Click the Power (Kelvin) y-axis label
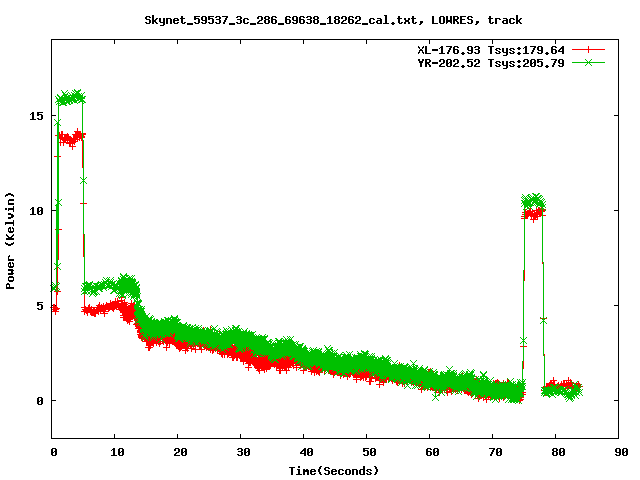 pos(10,241)
